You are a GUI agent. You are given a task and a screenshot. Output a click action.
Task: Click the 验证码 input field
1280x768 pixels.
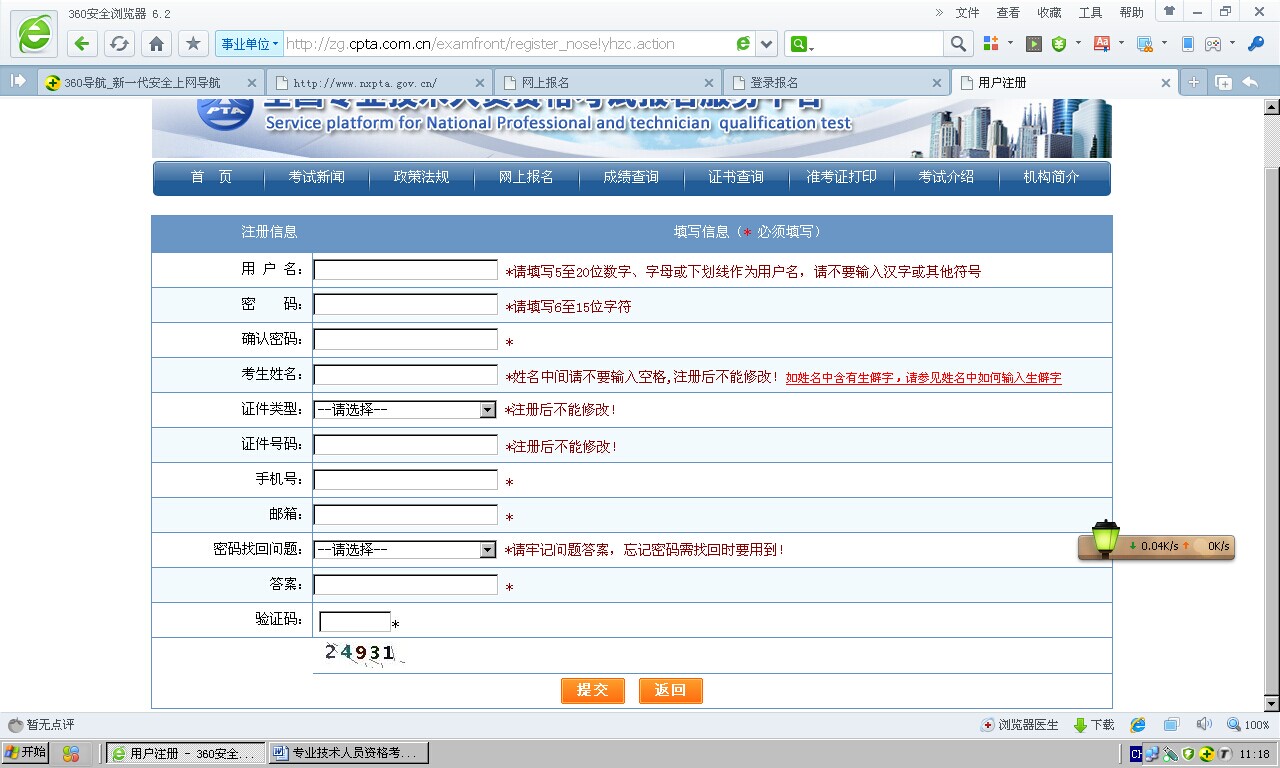(x=355, y=622)
